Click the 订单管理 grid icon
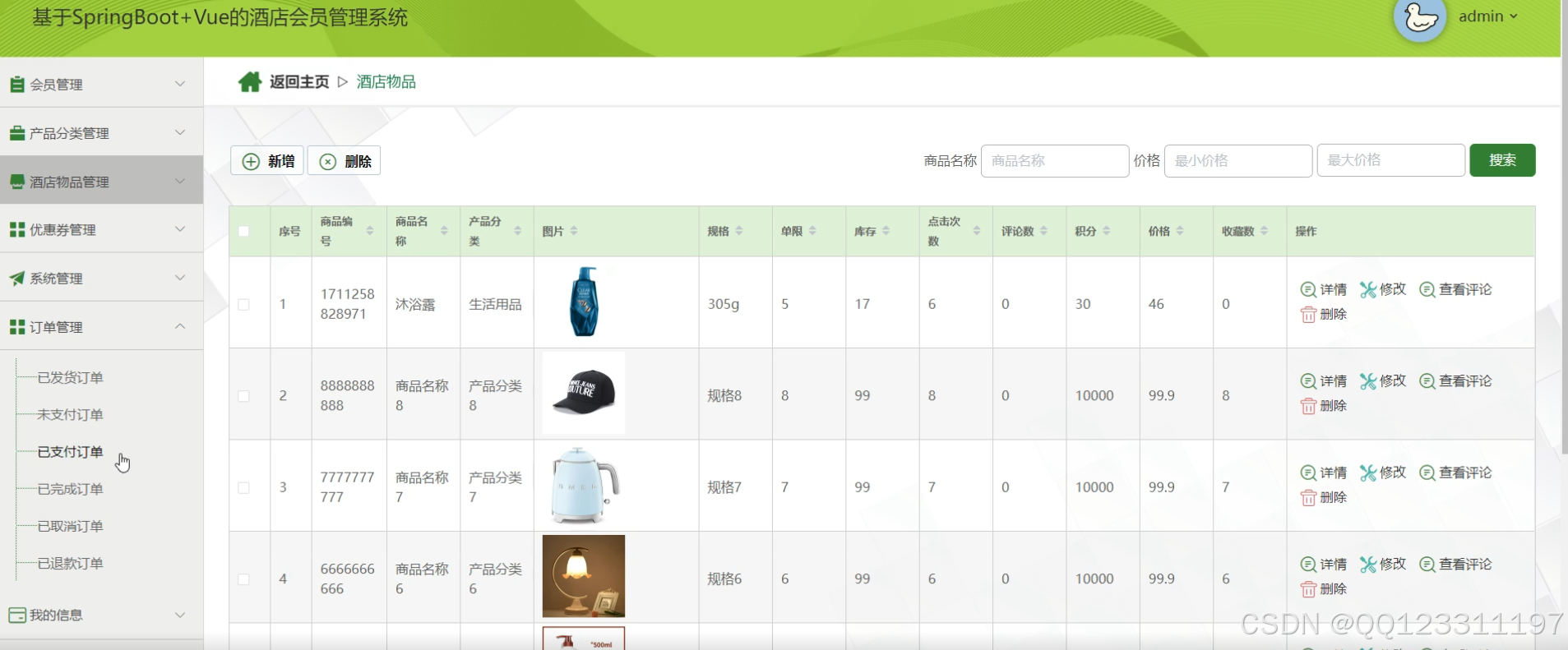This screenshot has width=1568, height=650. pyautogui.click(x=16, y=327)
